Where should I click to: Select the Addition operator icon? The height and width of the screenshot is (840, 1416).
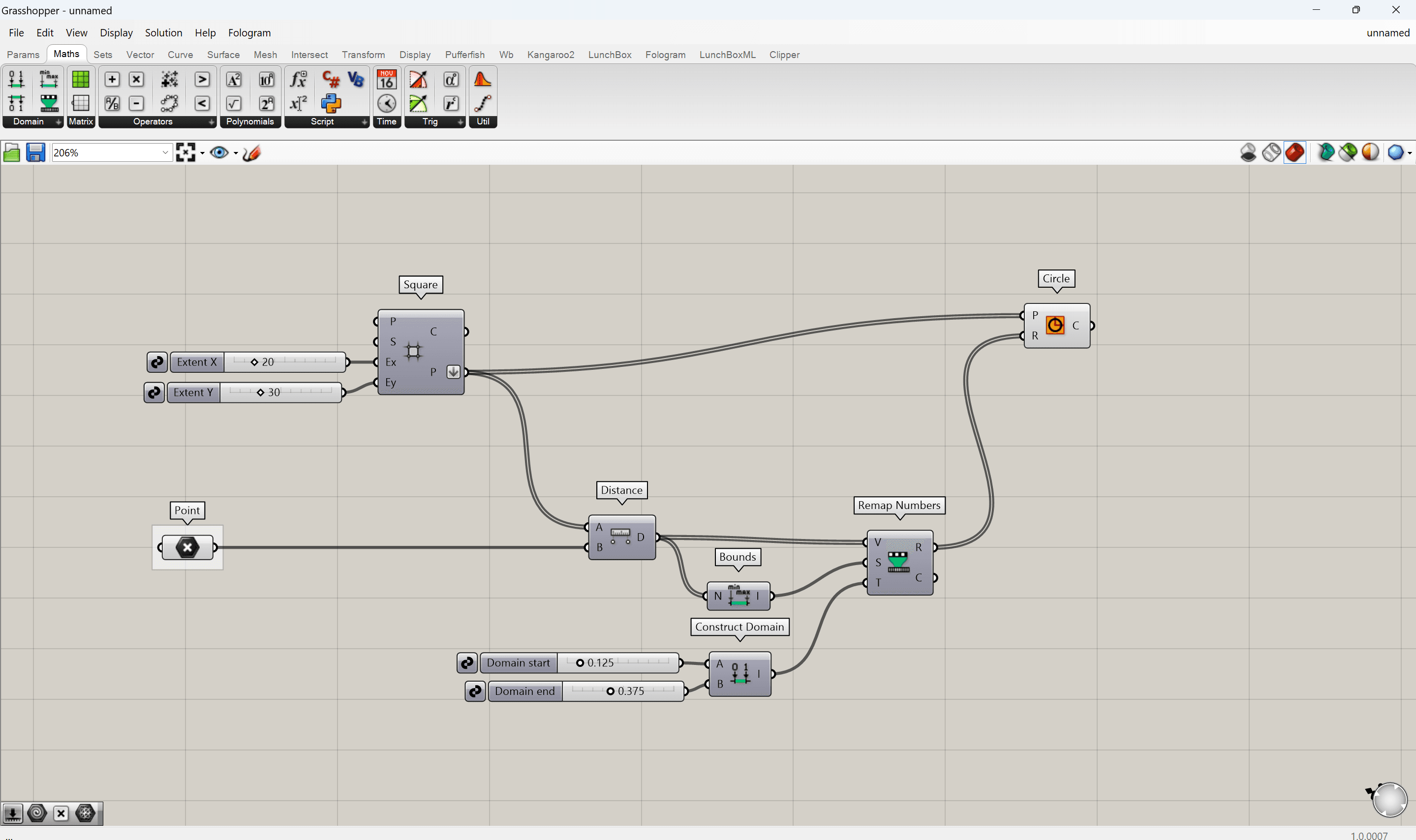pyautogui.click(x=112, y=79)
